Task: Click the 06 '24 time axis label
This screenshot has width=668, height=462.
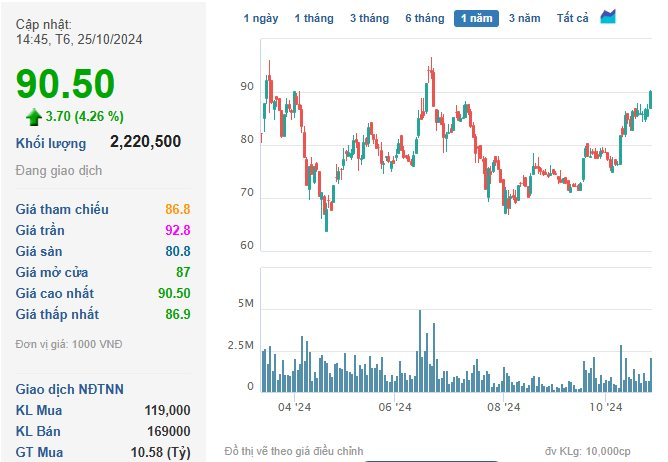Action: [395, 408]
